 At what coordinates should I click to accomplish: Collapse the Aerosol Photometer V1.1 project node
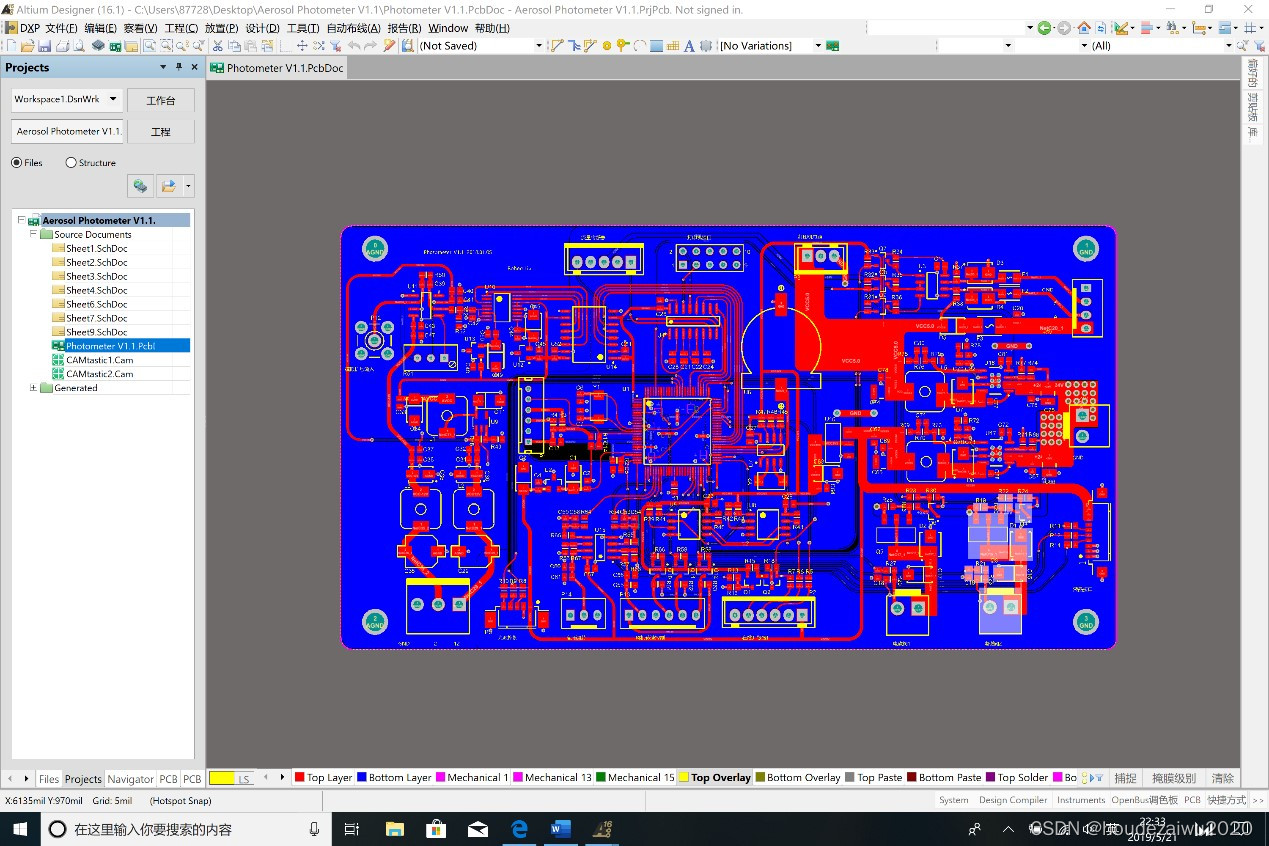click(21, 220)
